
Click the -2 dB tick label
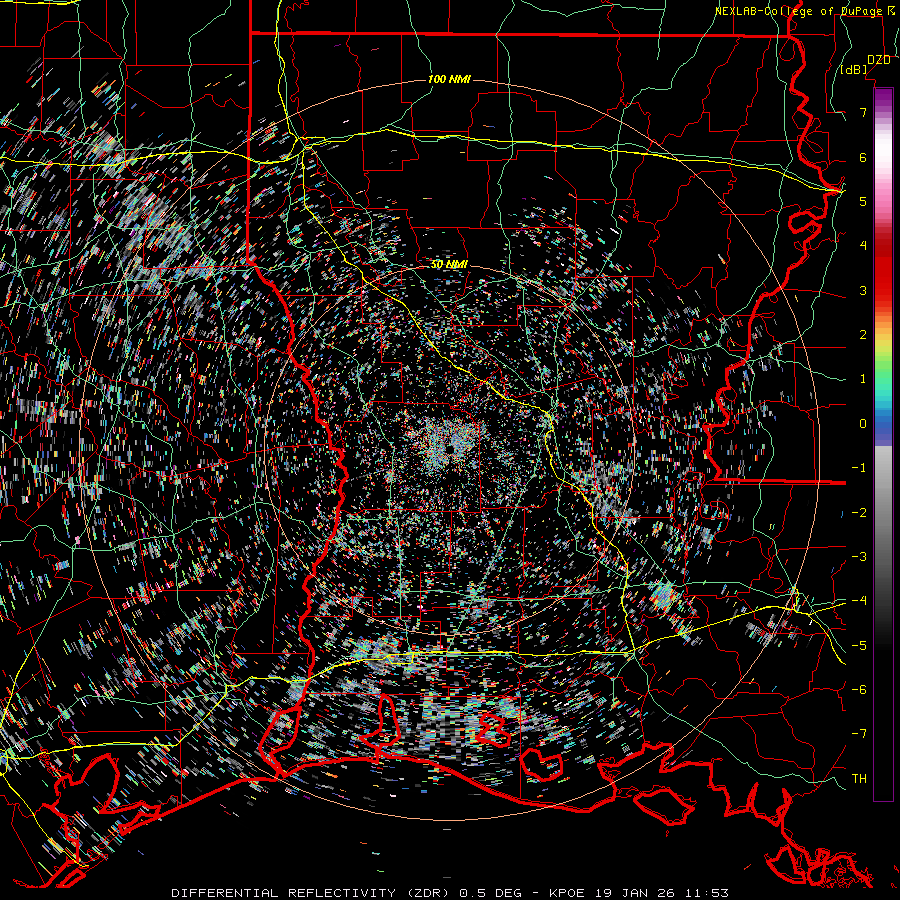[x=859, y=513]
